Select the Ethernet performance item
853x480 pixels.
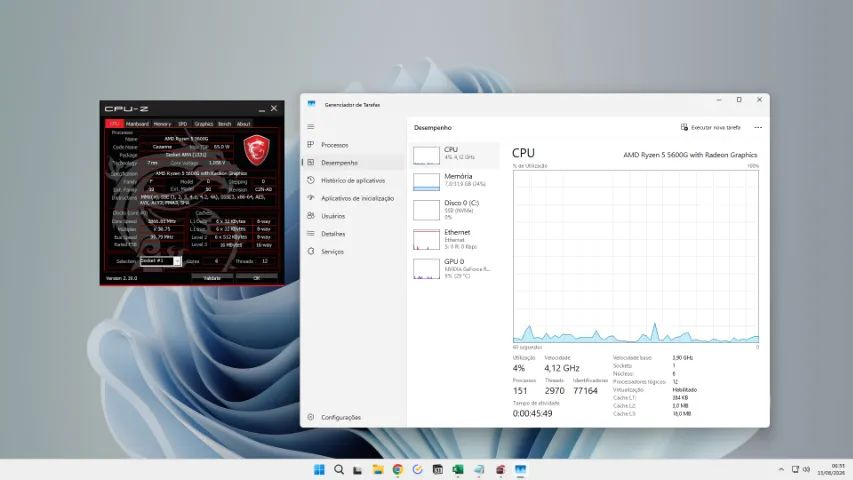(x=454, y=239)
